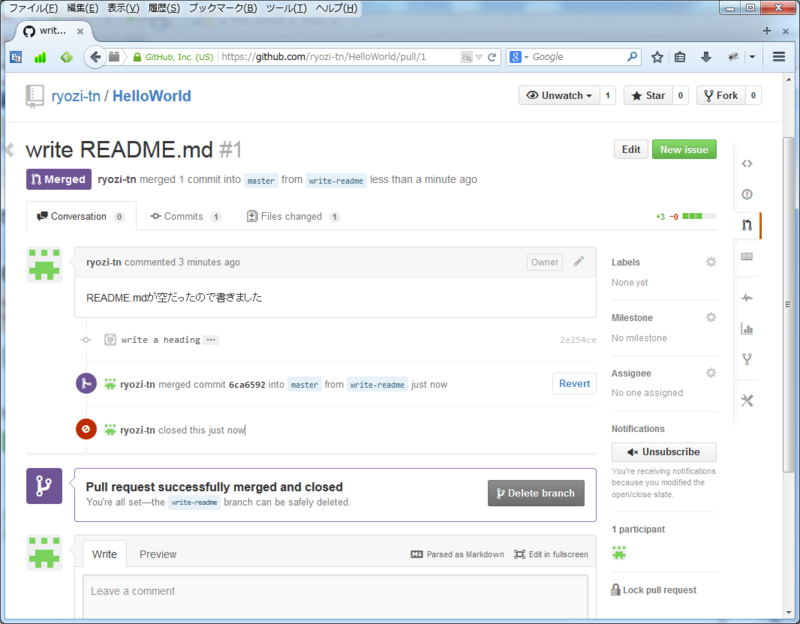
Task: Switch to the Conversation tab
Action: pyautogui.click(x=81, y=216)
